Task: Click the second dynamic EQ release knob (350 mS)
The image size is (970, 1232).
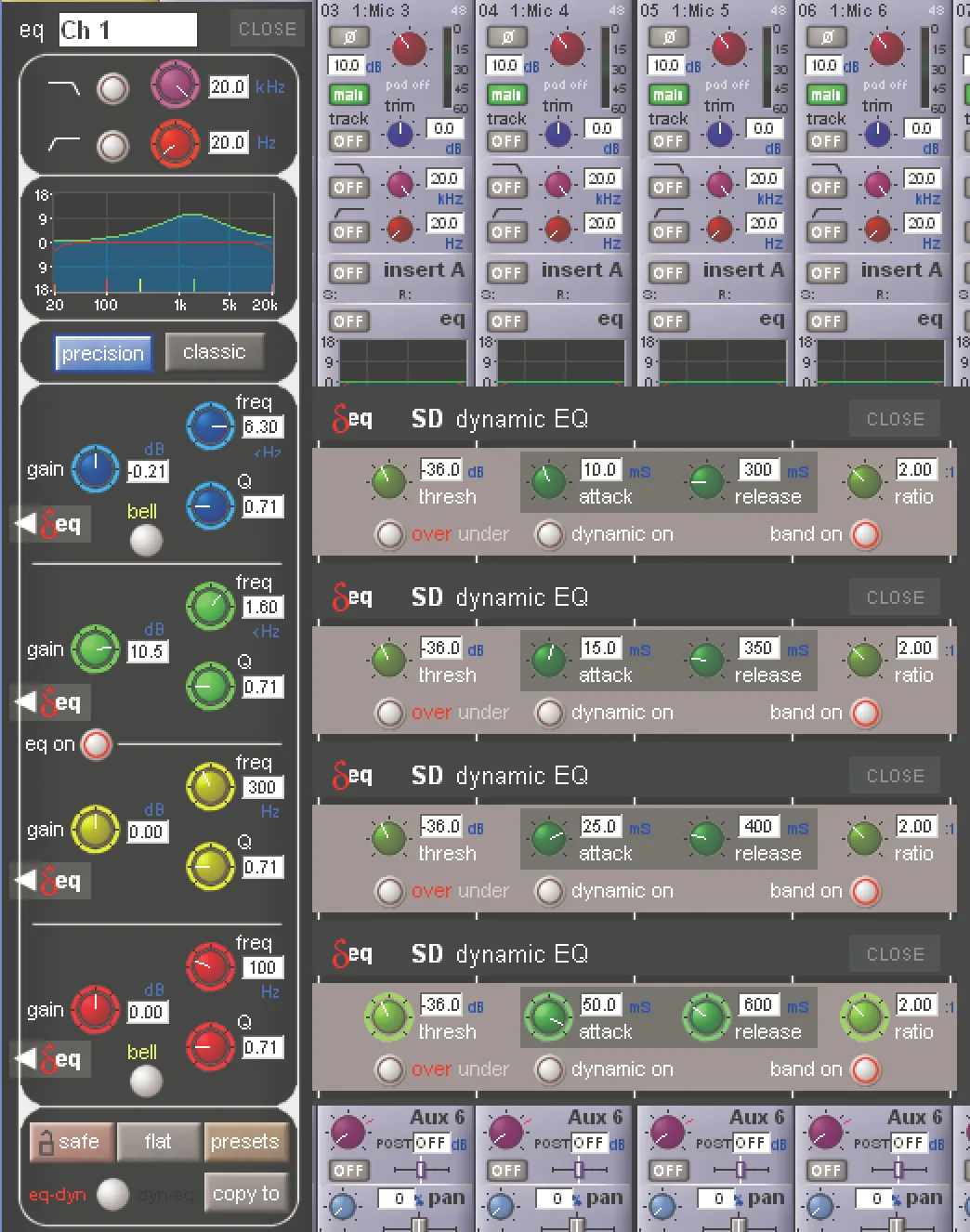Action: click(x=706, y=660)
